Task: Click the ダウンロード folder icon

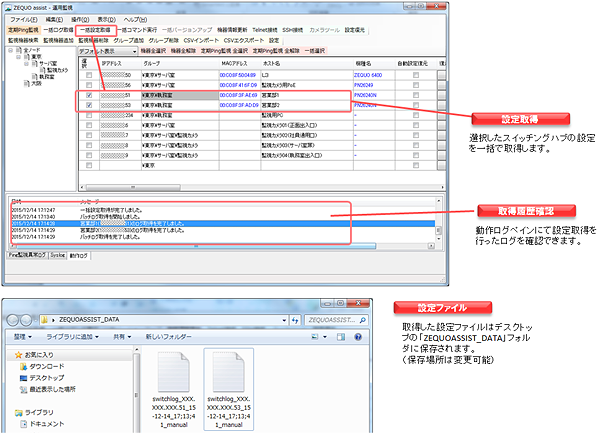Action: coord(23,367)
